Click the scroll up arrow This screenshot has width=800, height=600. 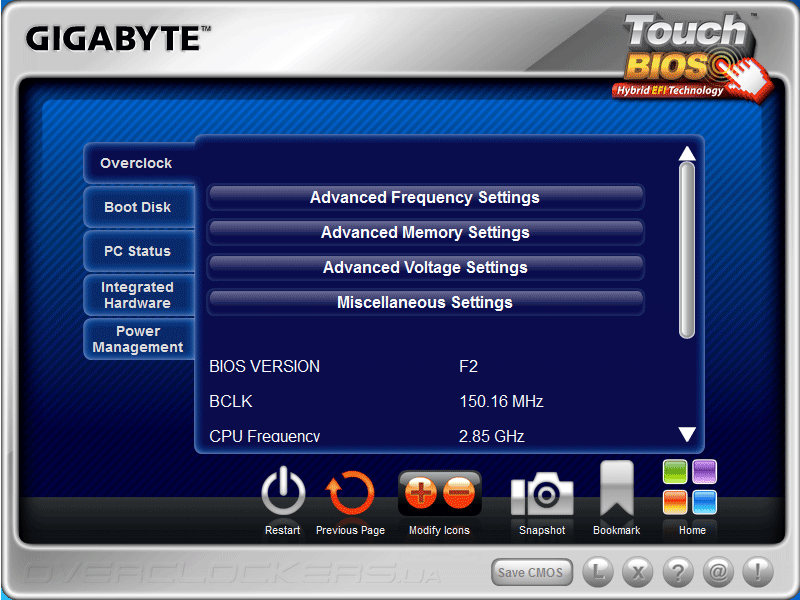click(x=687, y=153)
